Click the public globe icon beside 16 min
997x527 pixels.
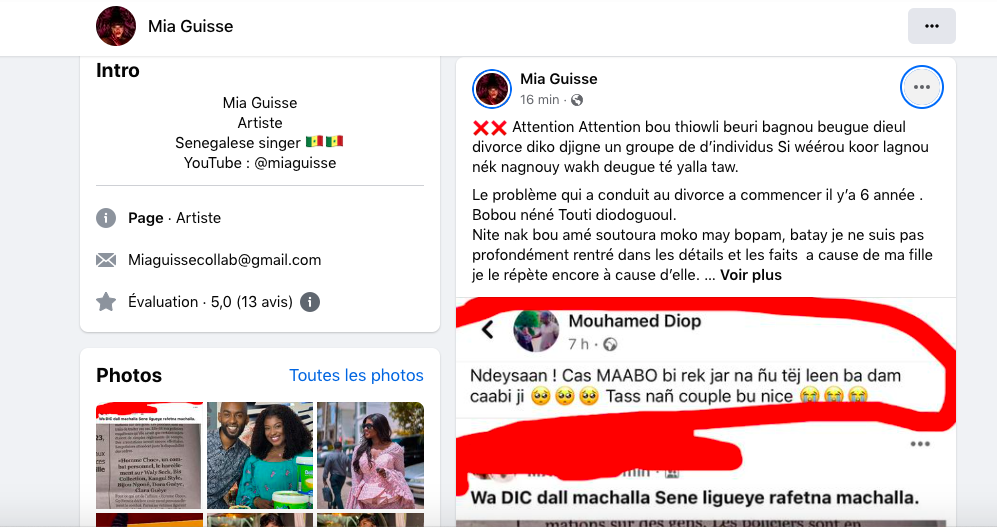[577, 100]
